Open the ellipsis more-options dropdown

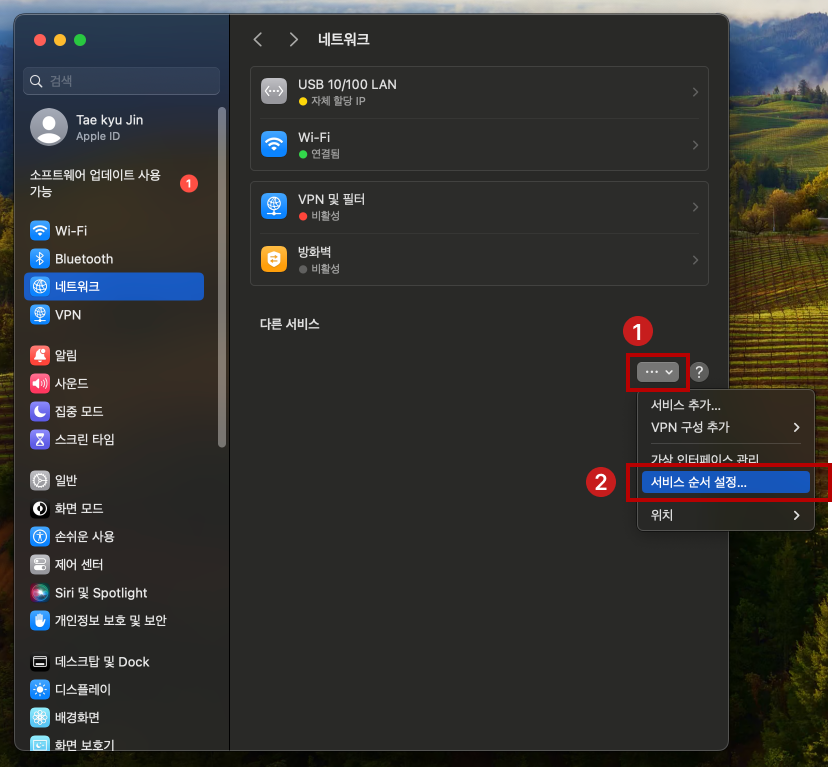click(657, 372)
